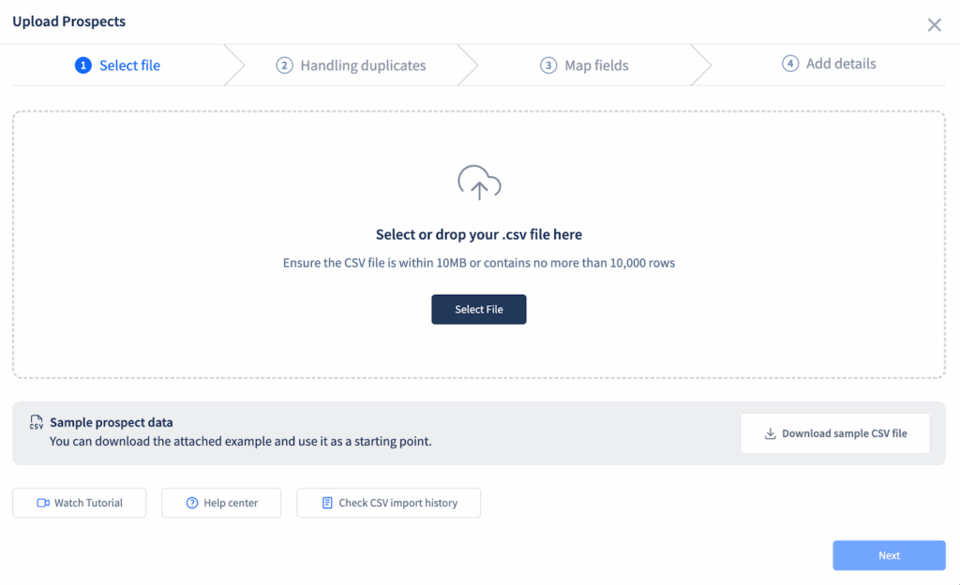This screenshot has height=585, width=960.
Task: Click the video camera icon for the tutorial
Action: pos(43,503)
